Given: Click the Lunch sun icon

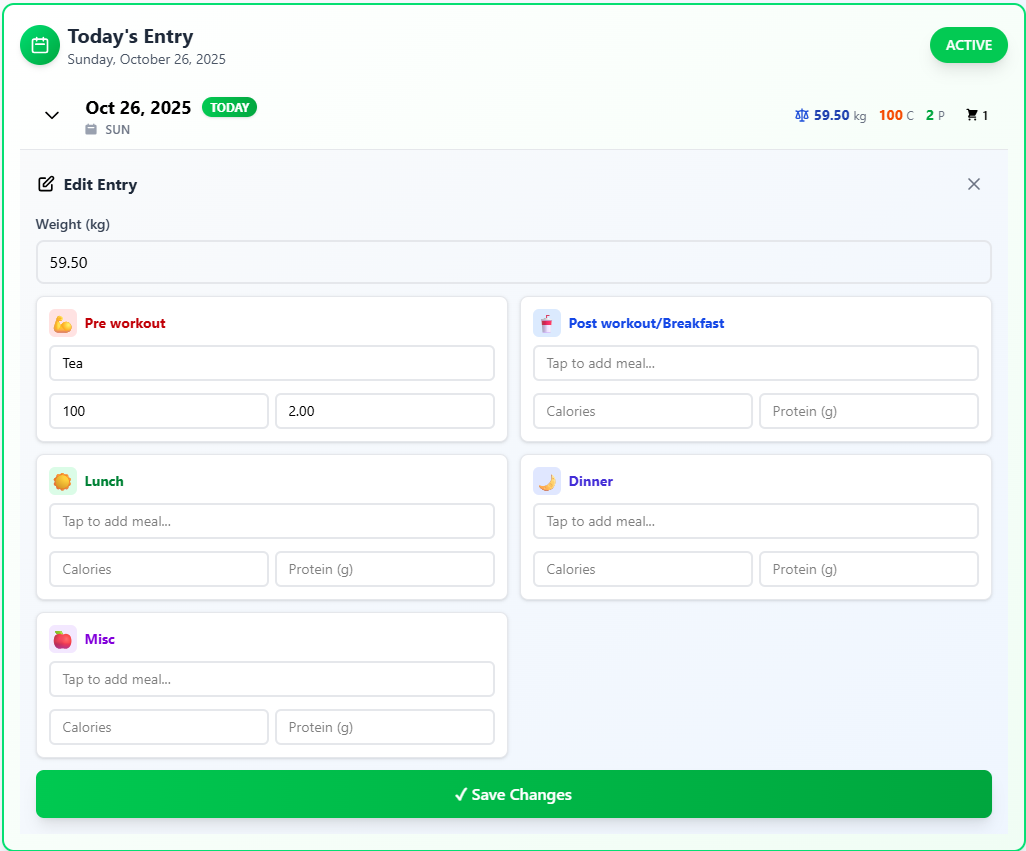Looking at the screenshot, I should point(63,481).
